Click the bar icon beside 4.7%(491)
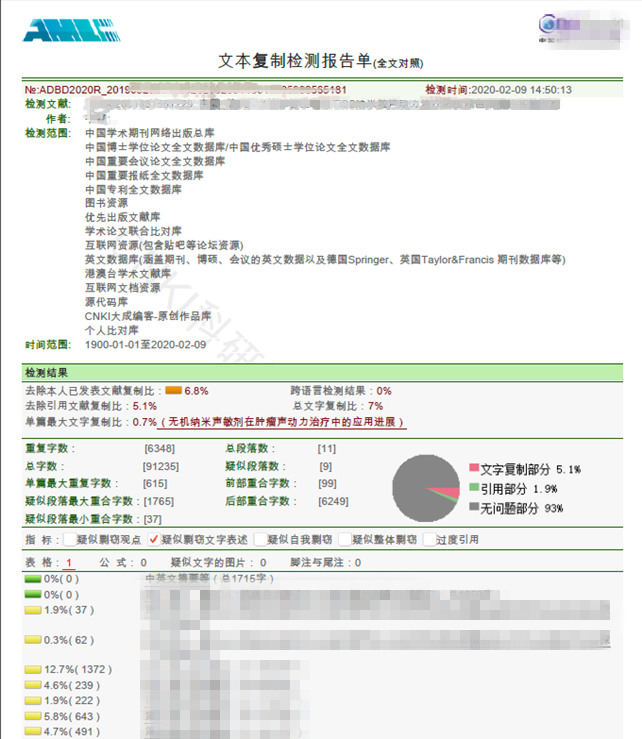 (33, 732)
